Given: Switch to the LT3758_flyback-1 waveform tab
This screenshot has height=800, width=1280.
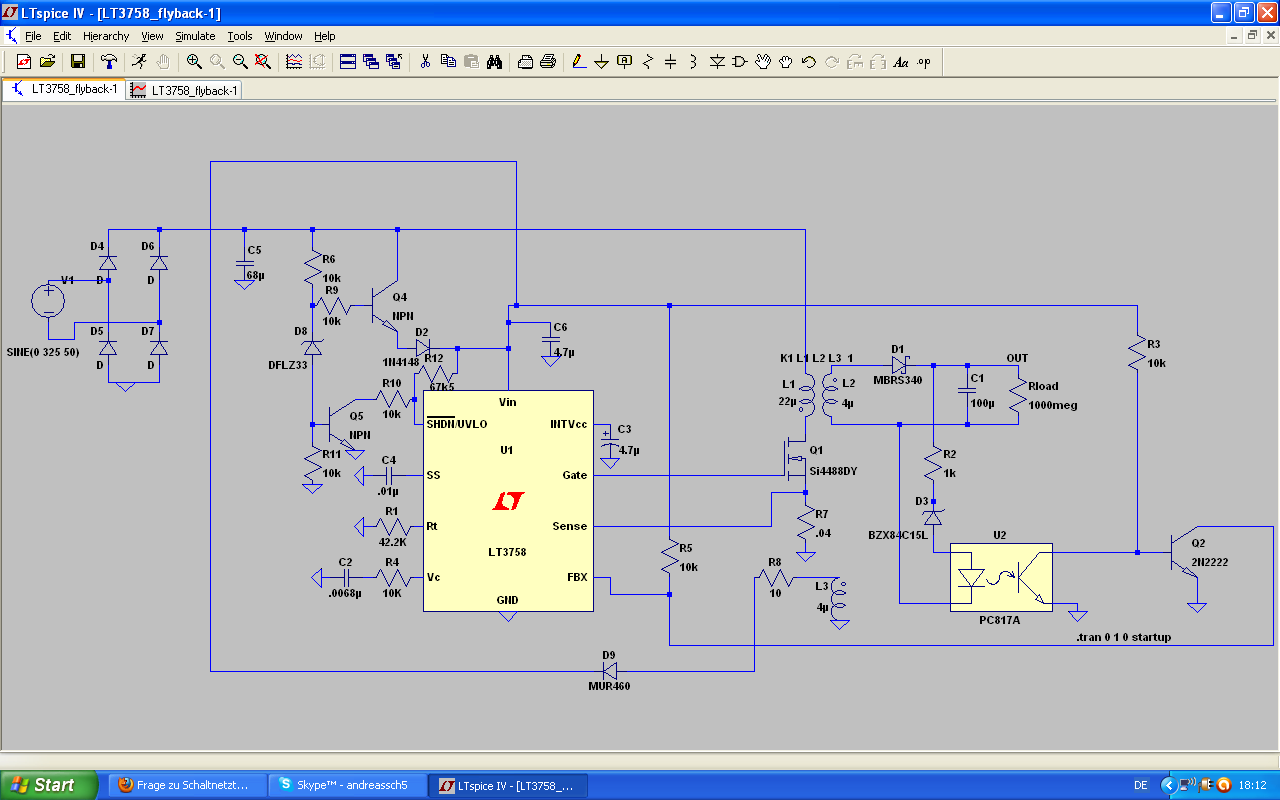Looking at the screenshot, I should coord(185,90).
